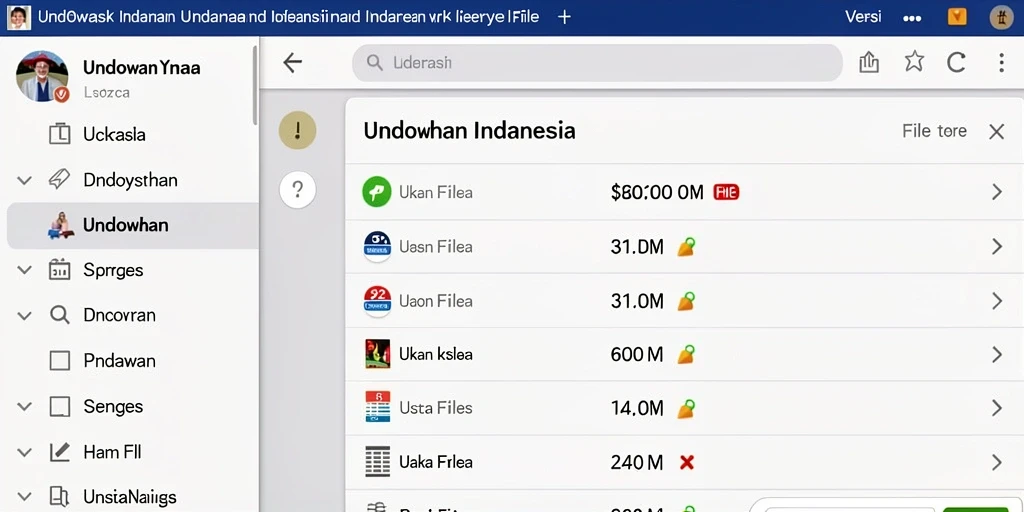The image size is (1024, 512).
Task: Click the orange shield icon in title bar
Action: 957,17
